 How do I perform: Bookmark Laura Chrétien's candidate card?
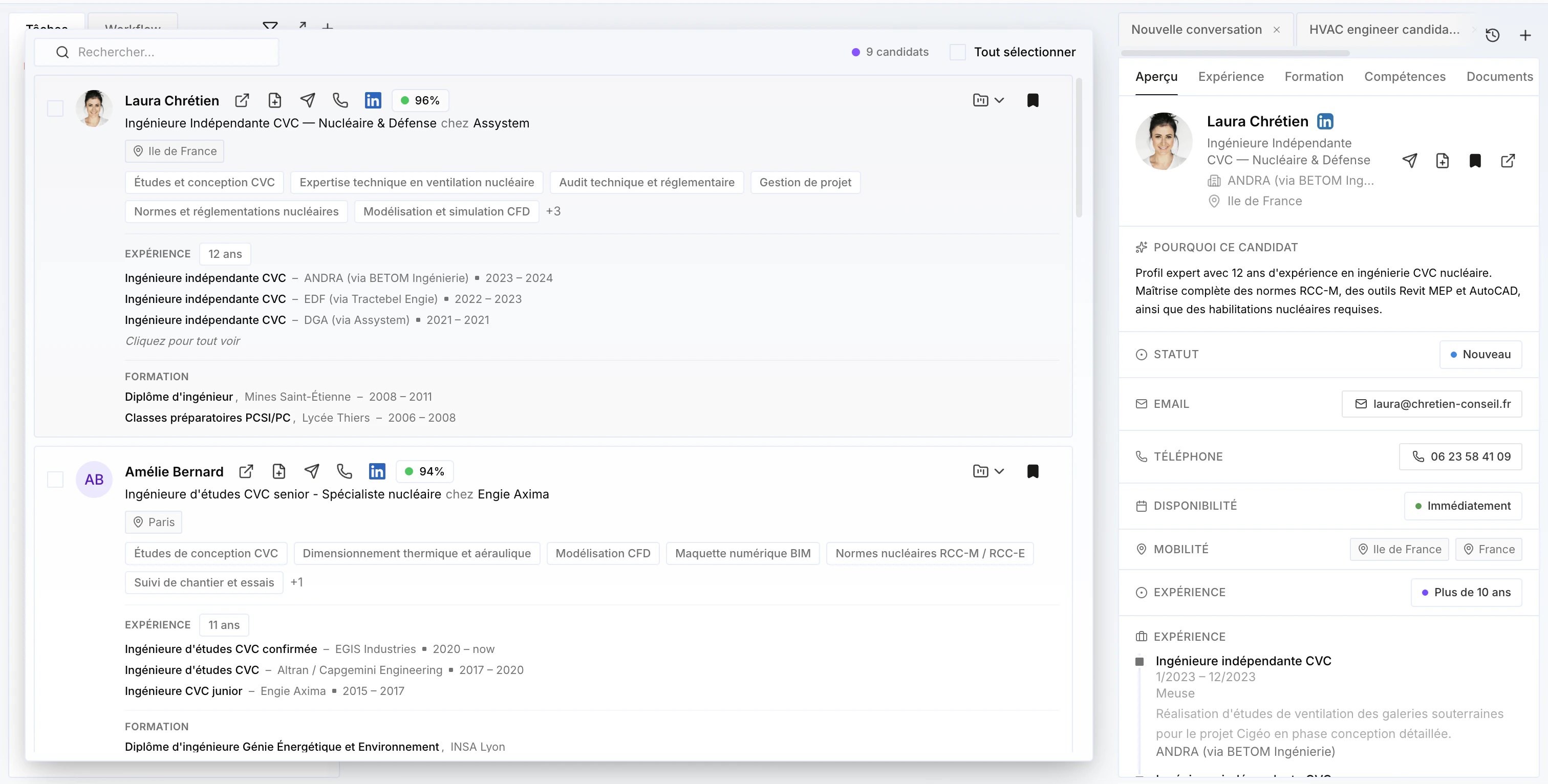[x=1033, y=100]
